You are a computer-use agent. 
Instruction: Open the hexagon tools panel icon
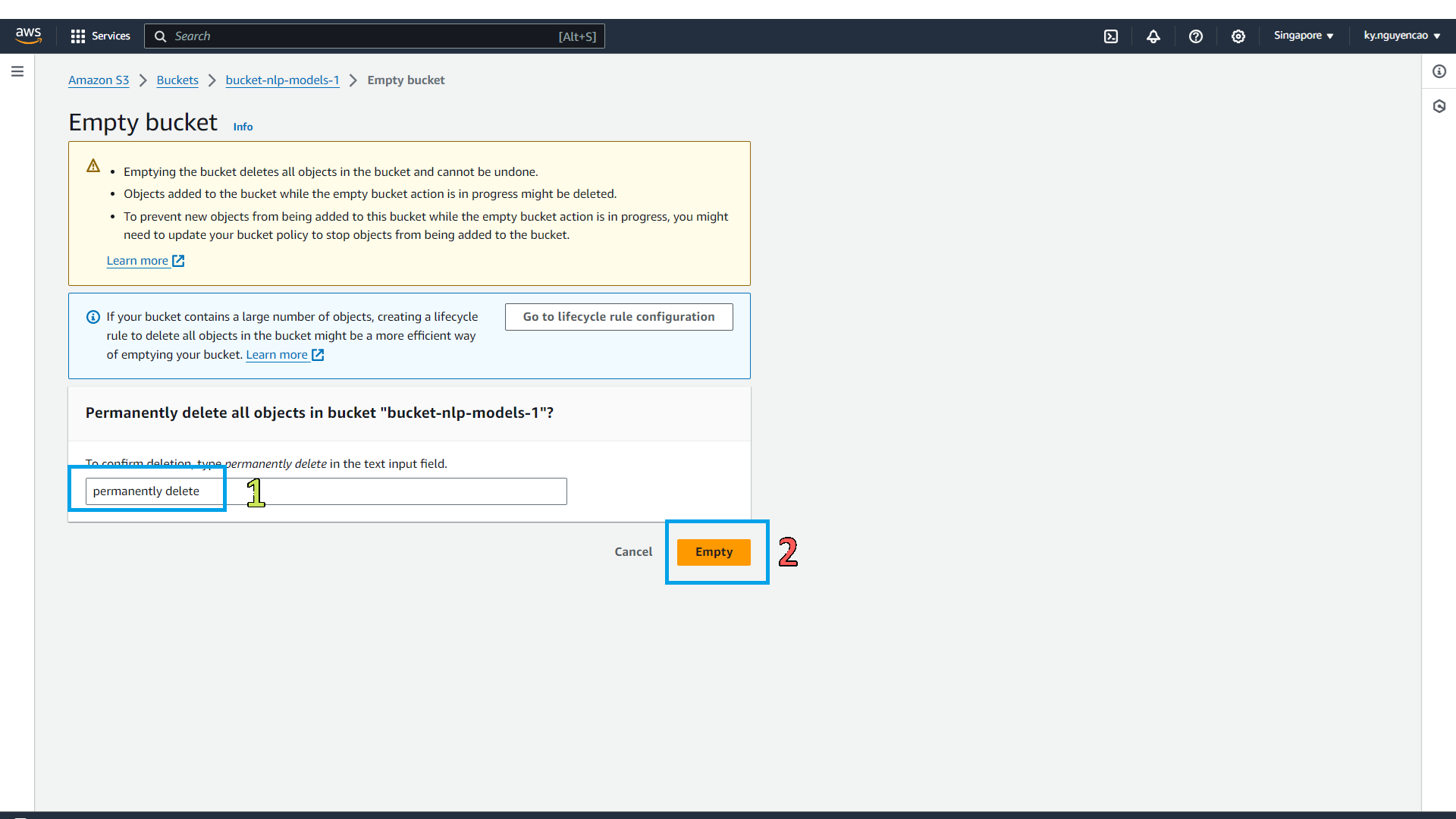(1439, 106)
